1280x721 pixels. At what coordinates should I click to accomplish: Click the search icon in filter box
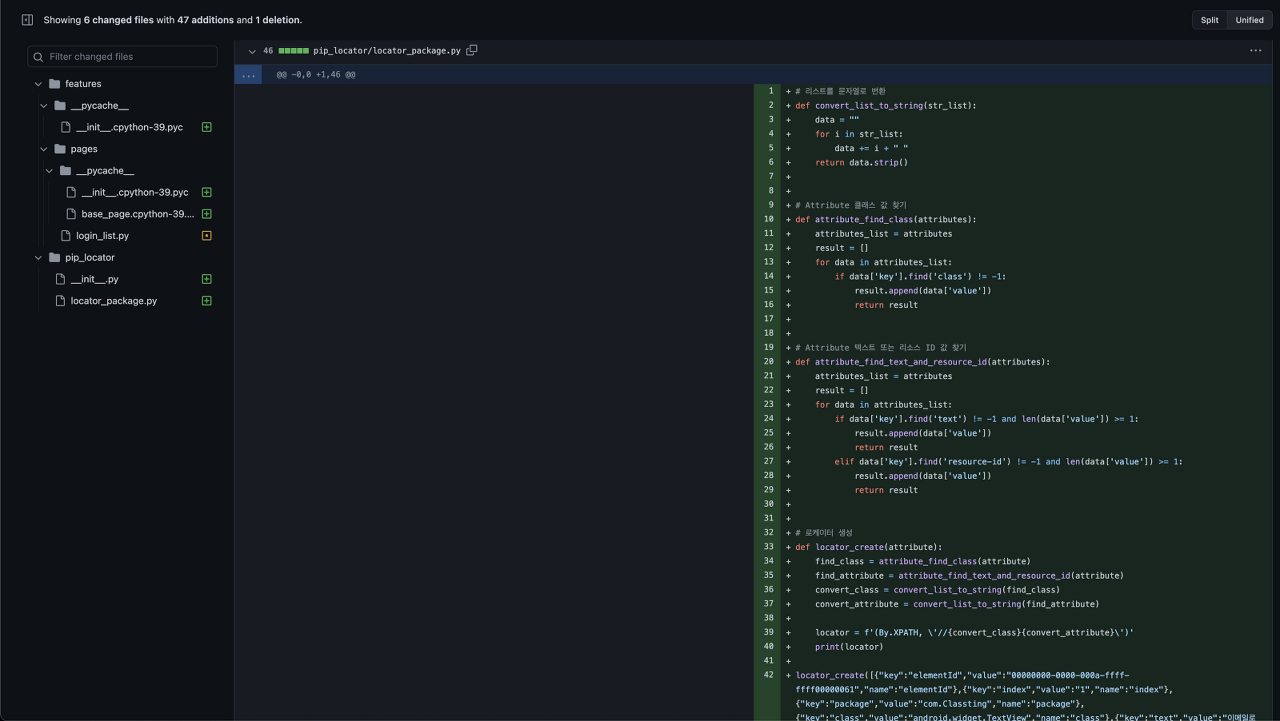click(x=39, y=57)
